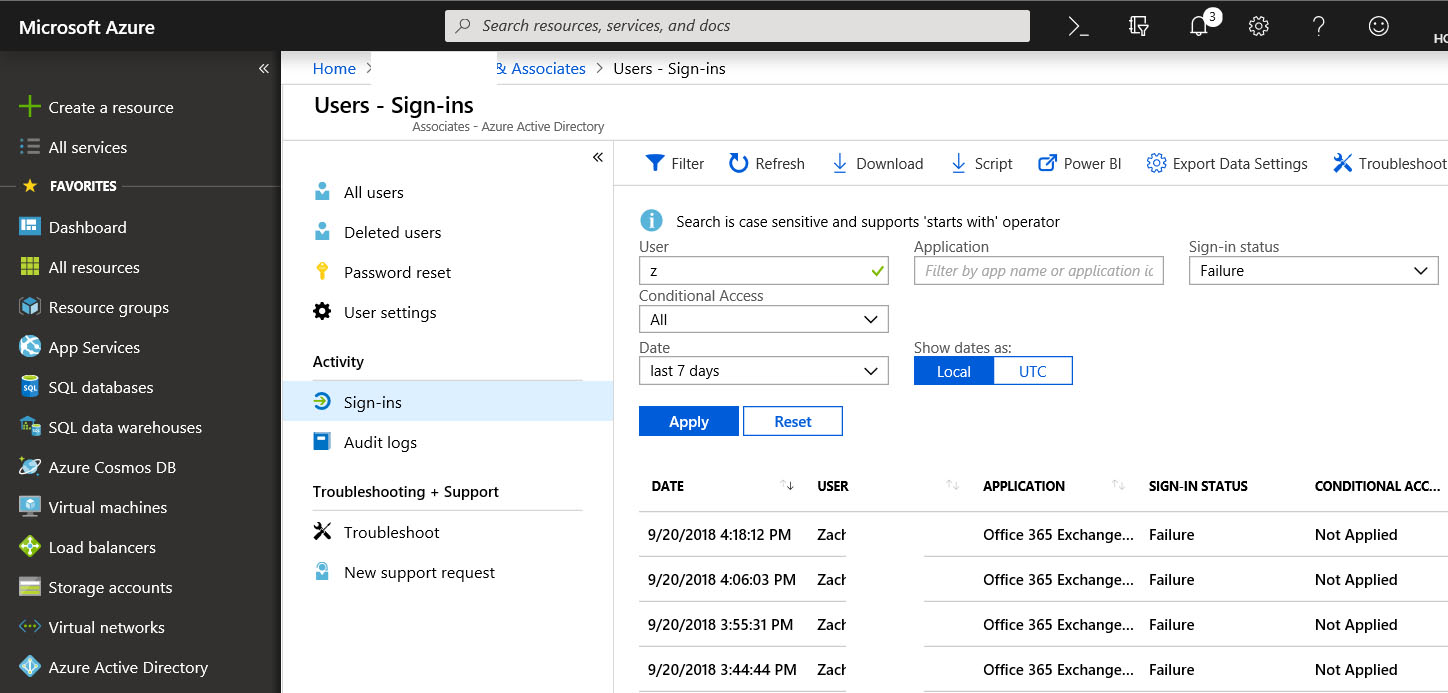Open Virtual machines icon
The width and height of the screenshot is (1448, 693).
point(30,507)
